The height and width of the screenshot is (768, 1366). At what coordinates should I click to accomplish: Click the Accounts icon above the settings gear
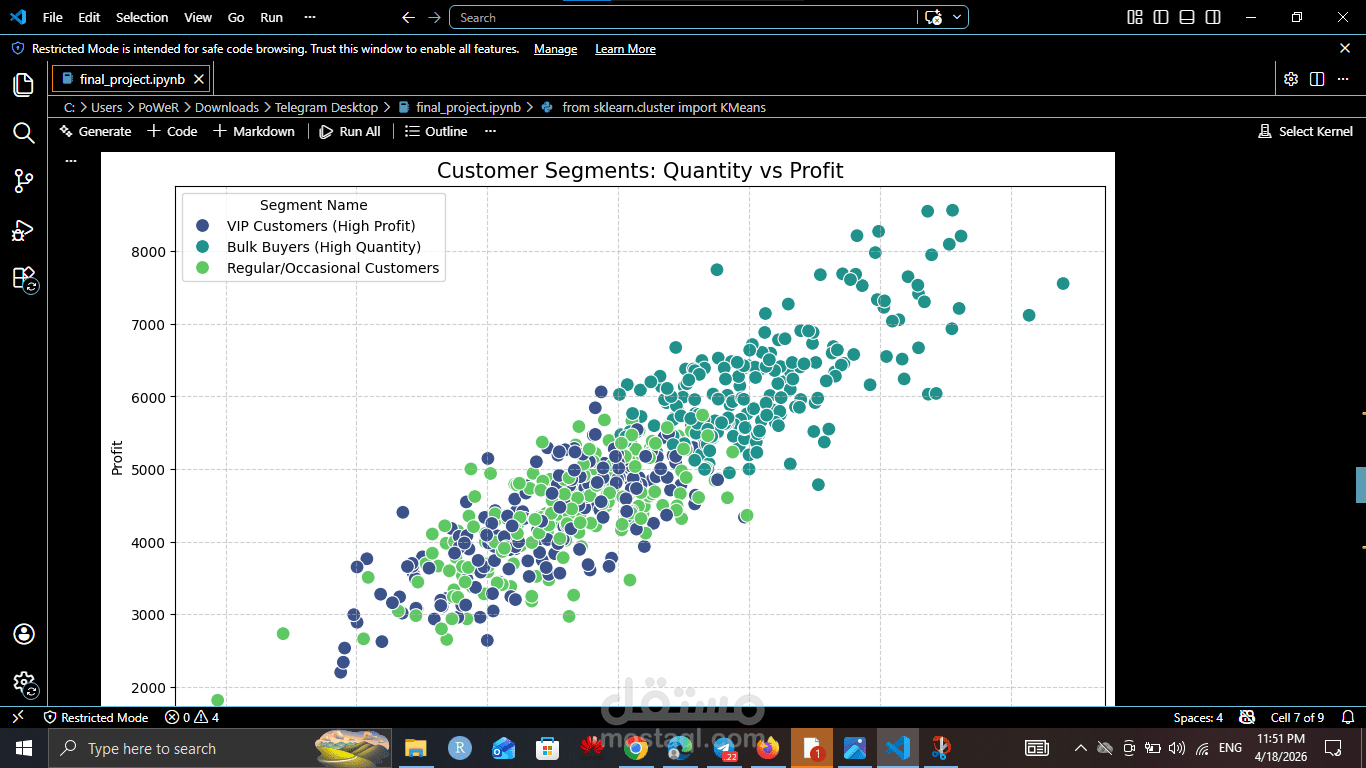pyautogui.click(x=23, y=633)
